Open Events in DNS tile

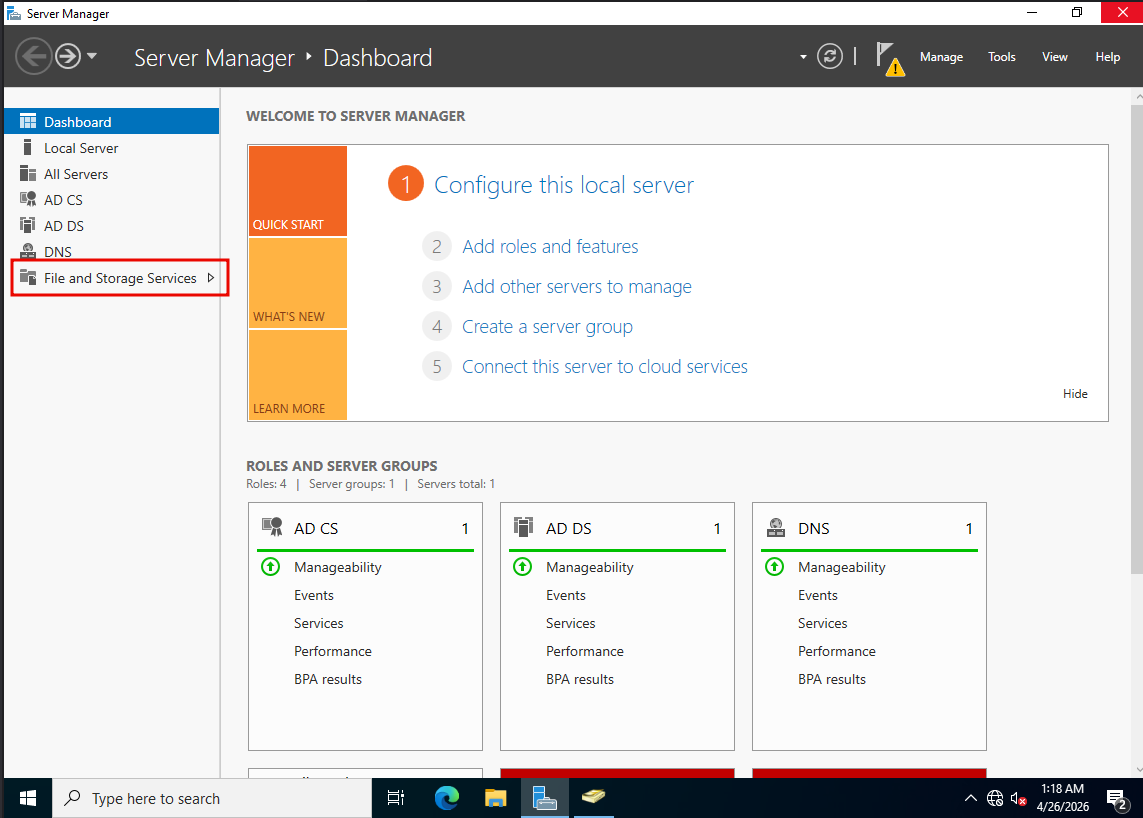point(817,596)
